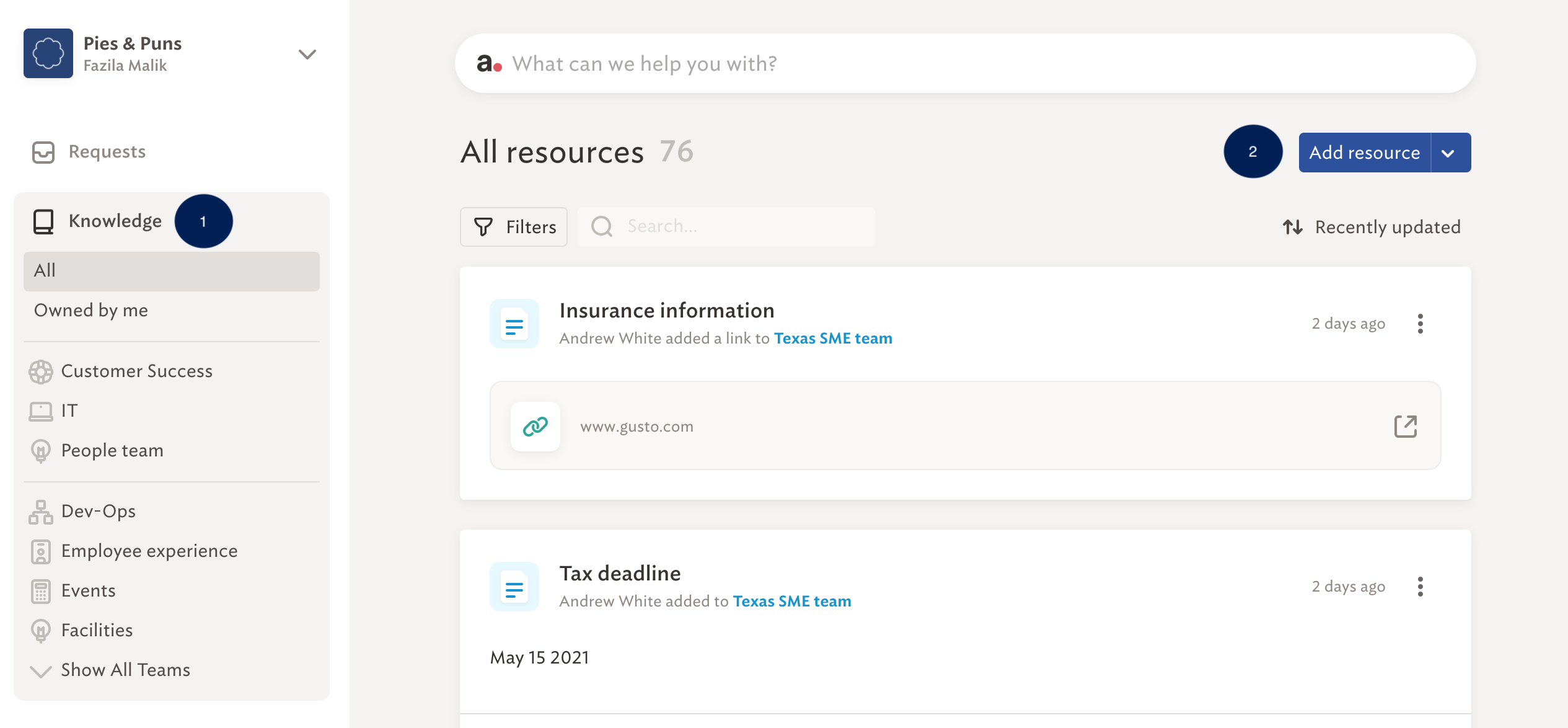The height and width of the screenshot is (728, 1568).
Task: Expand Show All Teams
Action: [x=126, y=670]
